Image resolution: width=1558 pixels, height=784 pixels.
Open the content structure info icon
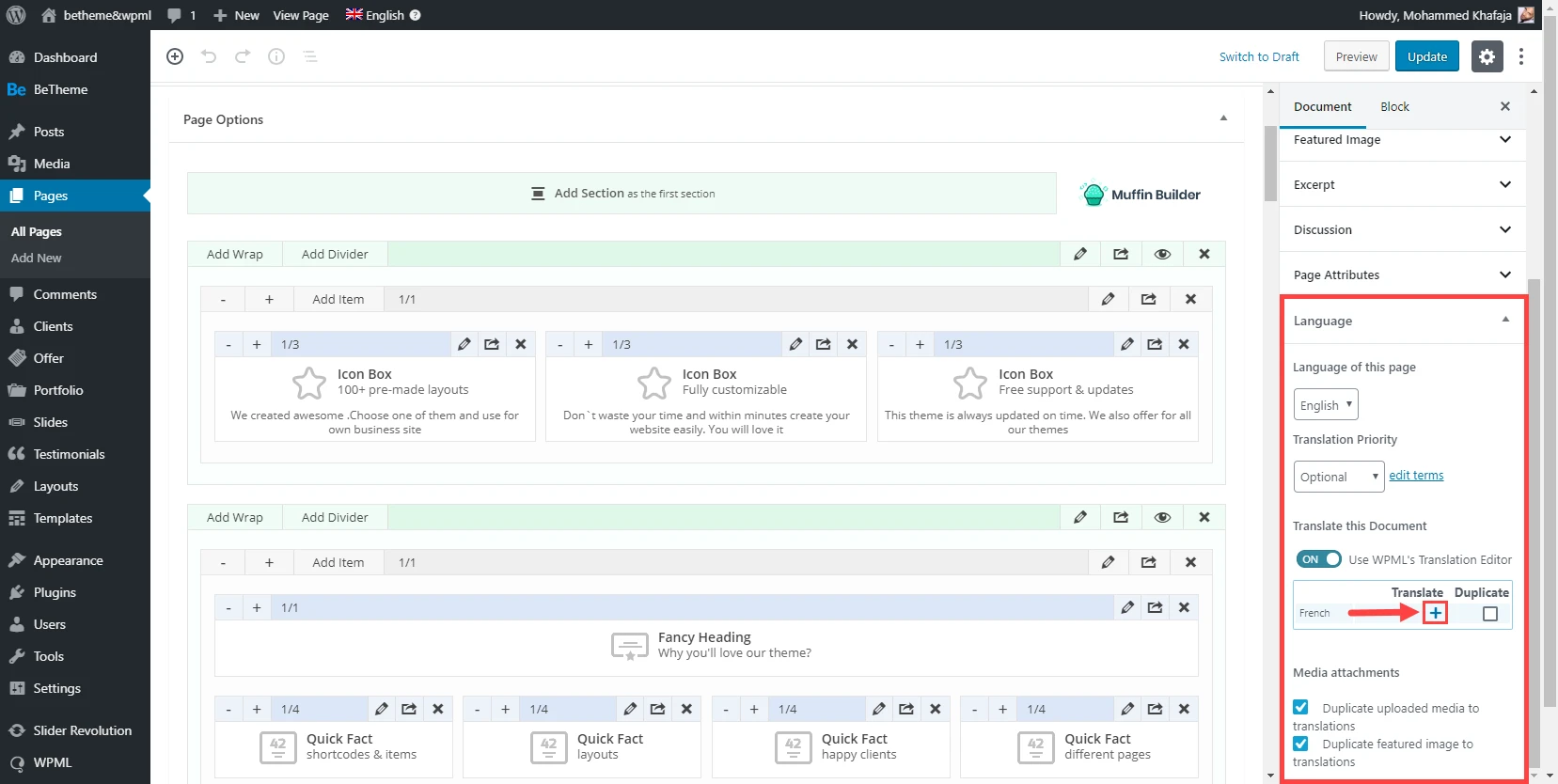(x=276, y=56)
